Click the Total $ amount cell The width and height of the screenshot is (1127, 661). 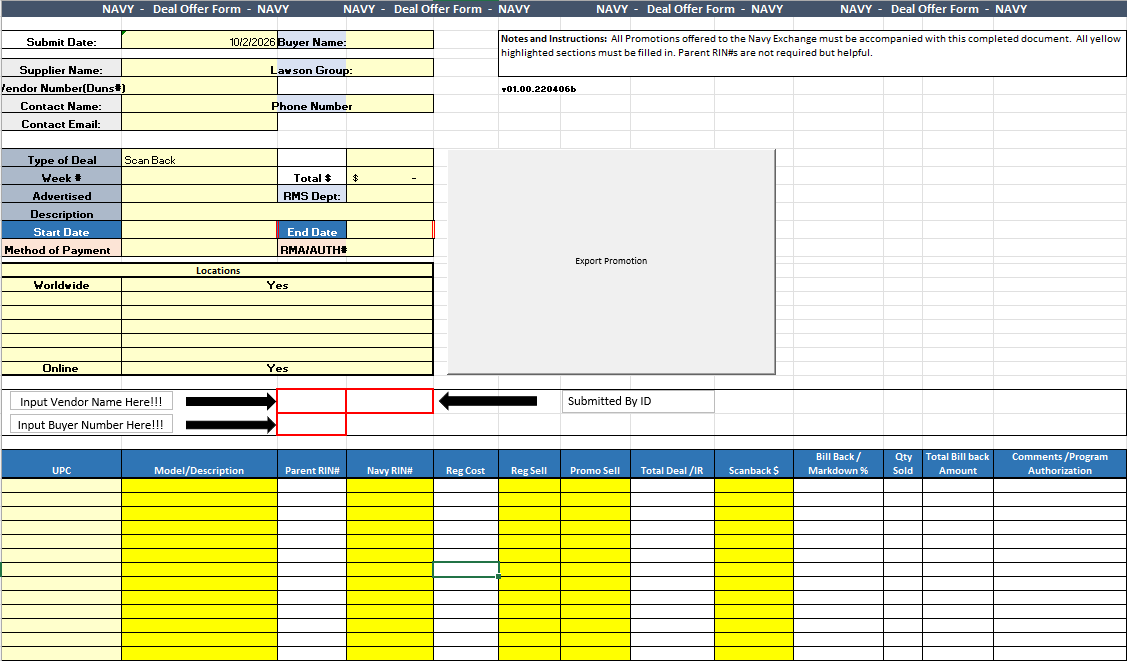pos(390,176)
